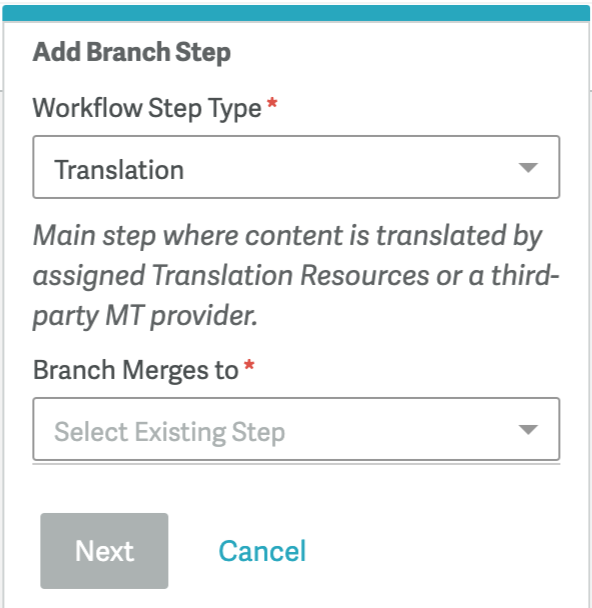
Task: Click the red asterisk beside Workflow Step Type
Action: pyautogui.click(x=272, y=103)
